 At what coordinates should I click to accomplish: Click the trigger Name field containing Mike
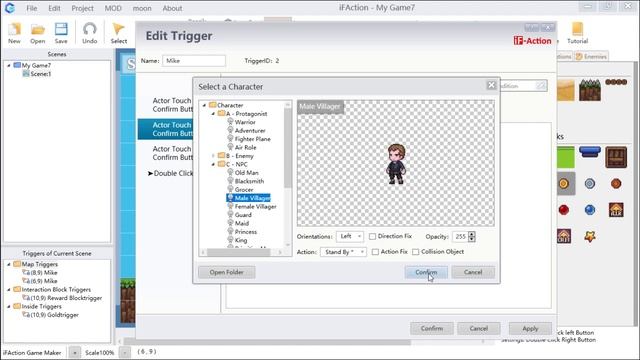click(x=194, y=61)
